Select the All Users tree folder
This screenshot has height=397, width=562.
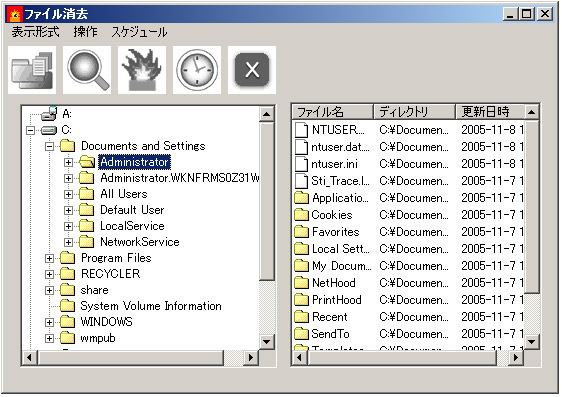[124, 194]
